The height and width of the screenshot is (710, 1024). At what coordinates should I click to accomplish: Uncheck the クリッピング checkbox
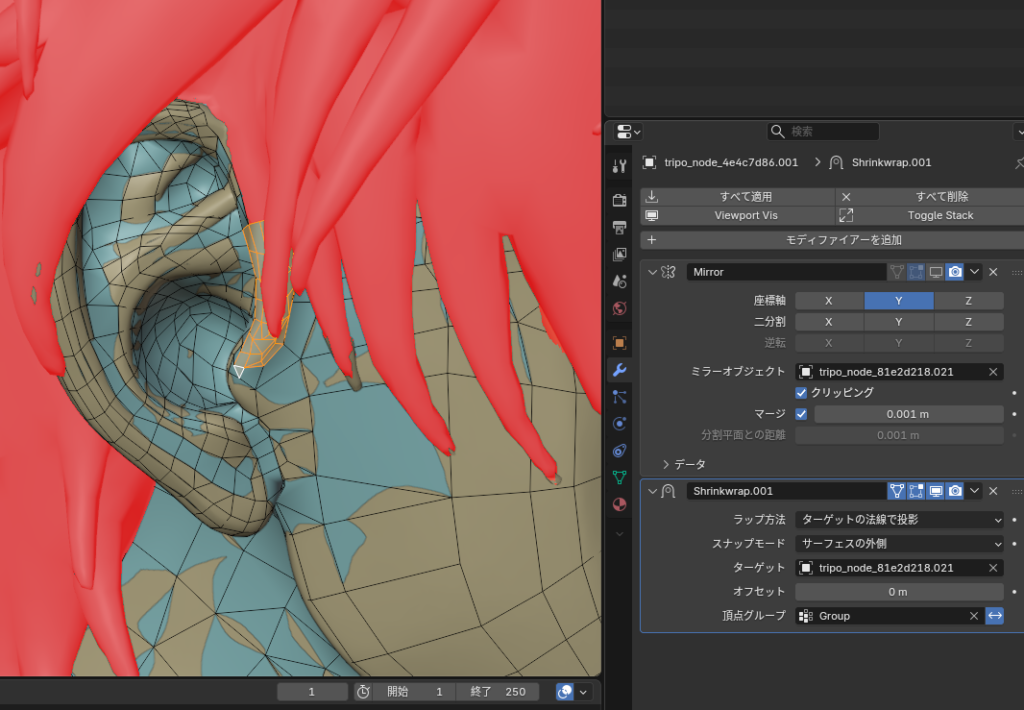[801, 393]
